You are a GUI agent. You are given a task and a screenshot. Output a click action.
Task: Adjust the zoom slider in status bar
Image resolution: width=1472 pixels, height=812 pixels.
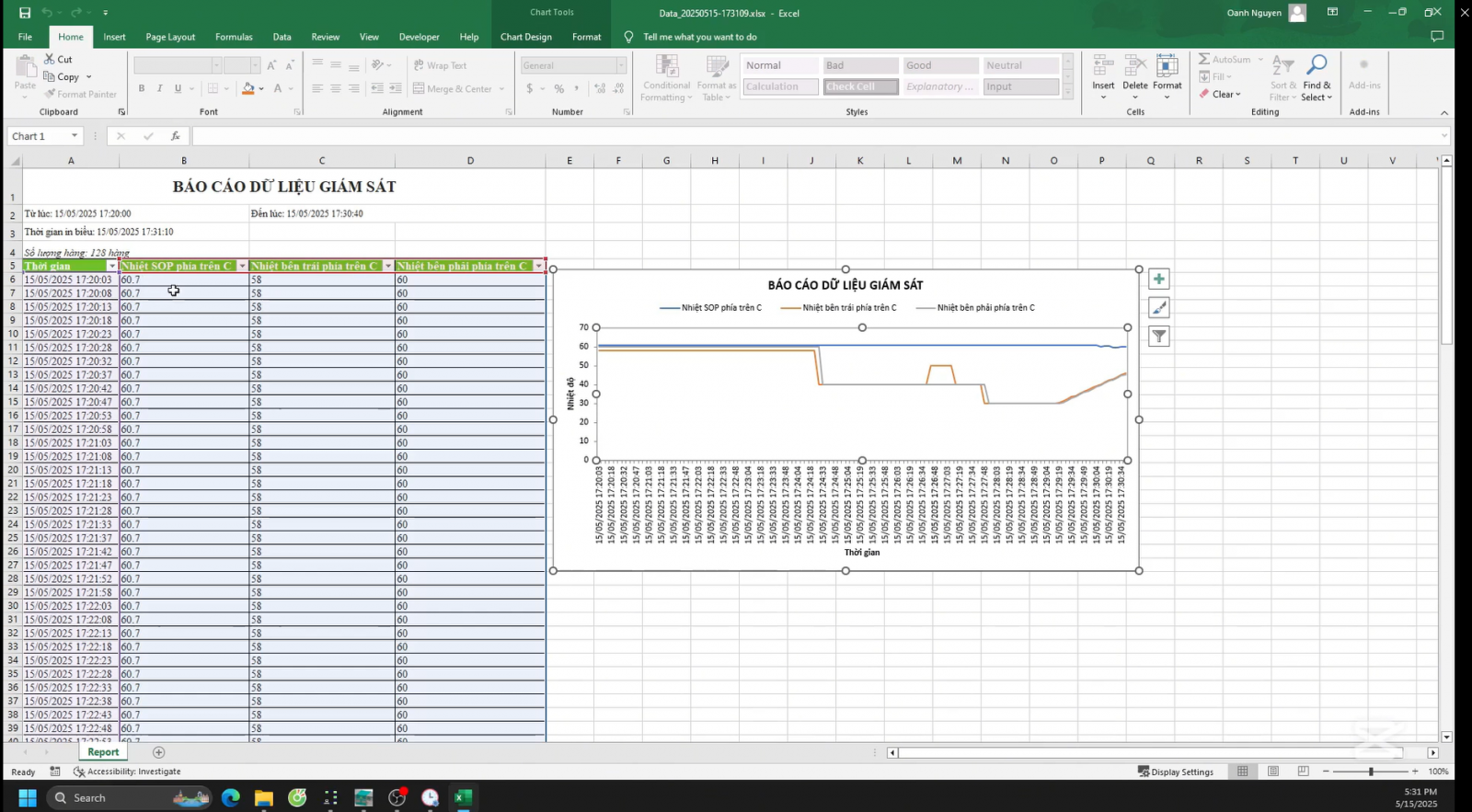click(1371, 772)
